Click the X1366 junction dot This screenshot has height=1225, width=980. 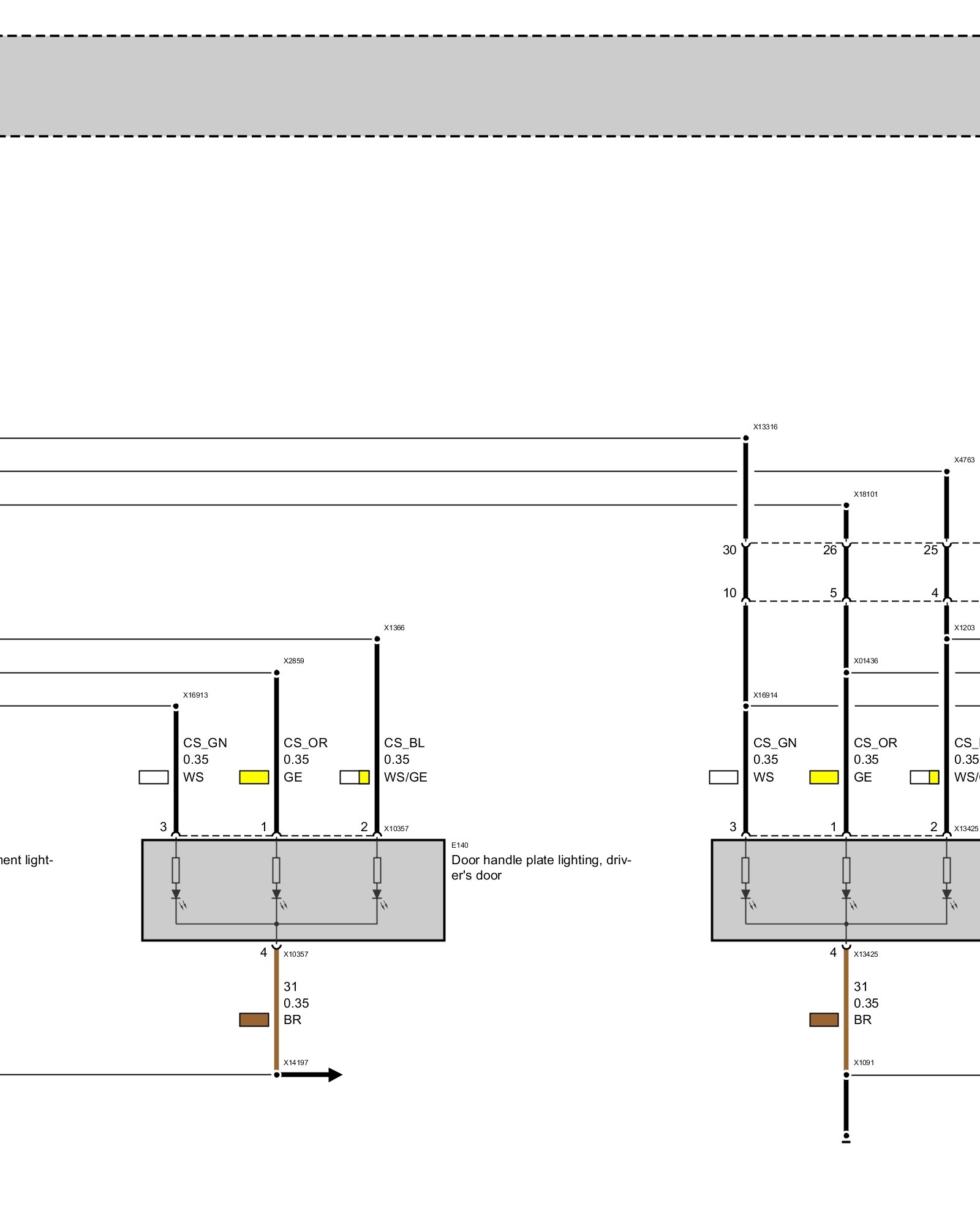[377, 639]
